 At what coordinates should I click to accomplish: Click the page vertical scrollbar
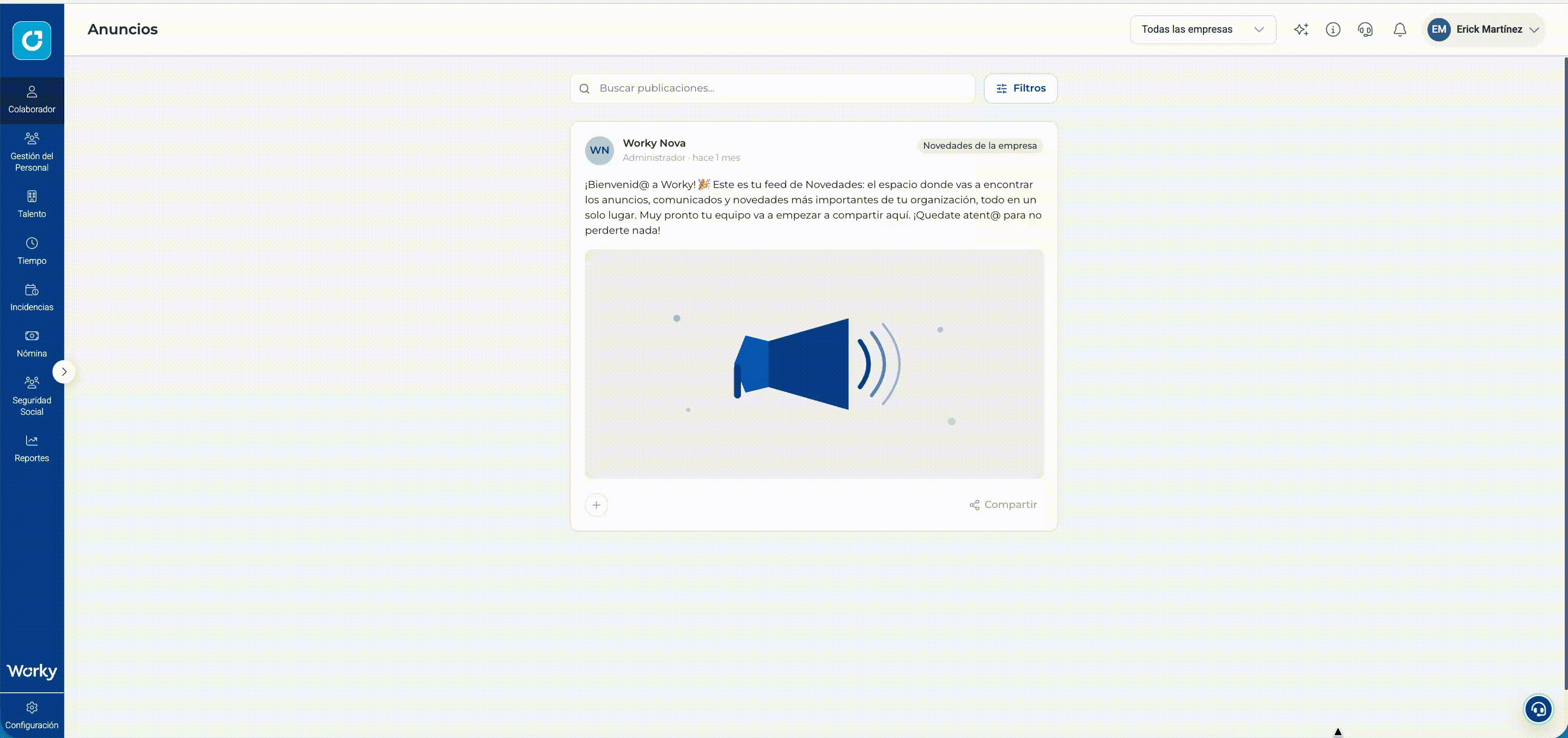(1566, 373)
